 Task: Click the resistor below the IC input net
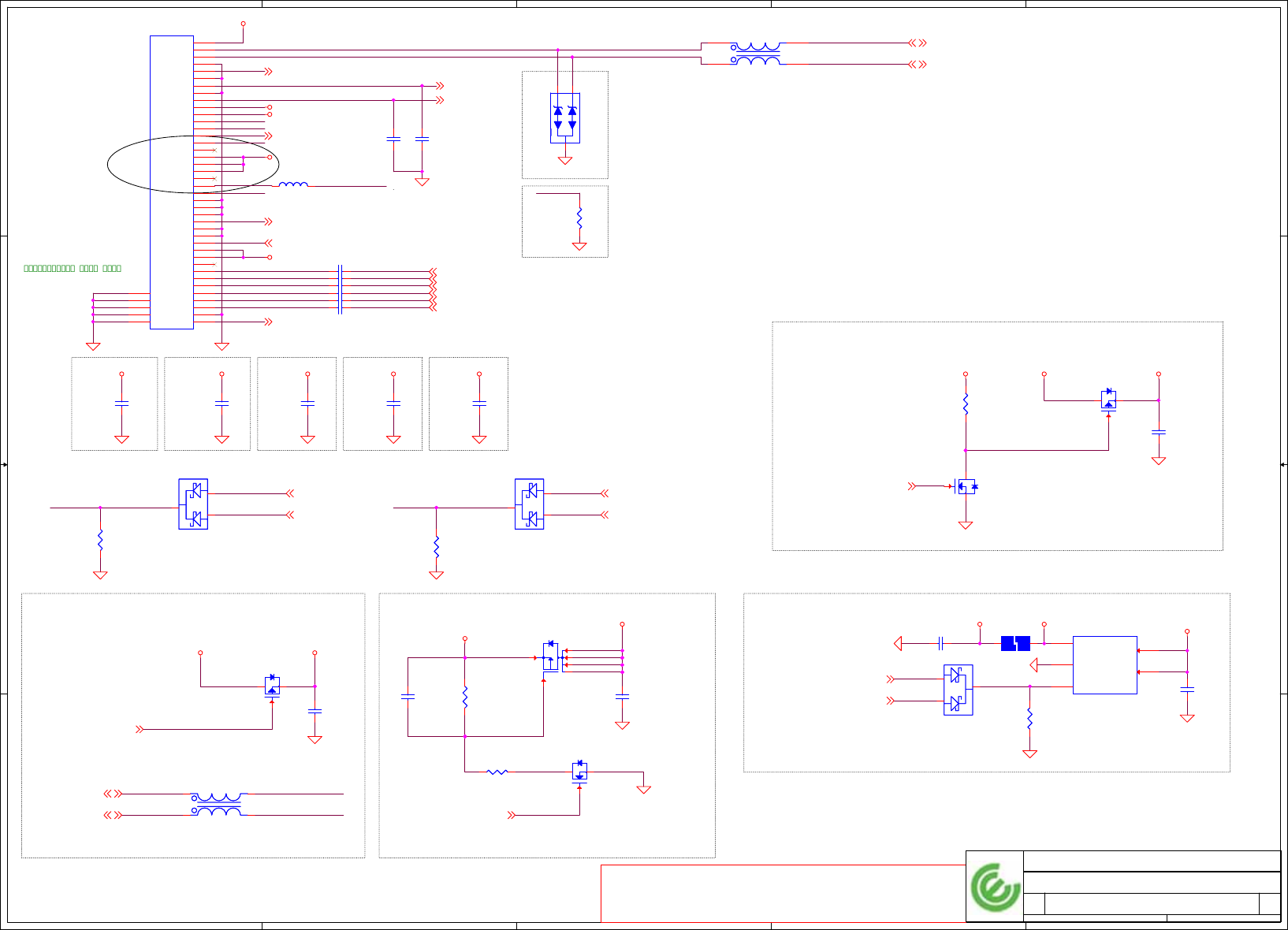coord(1029,718)
